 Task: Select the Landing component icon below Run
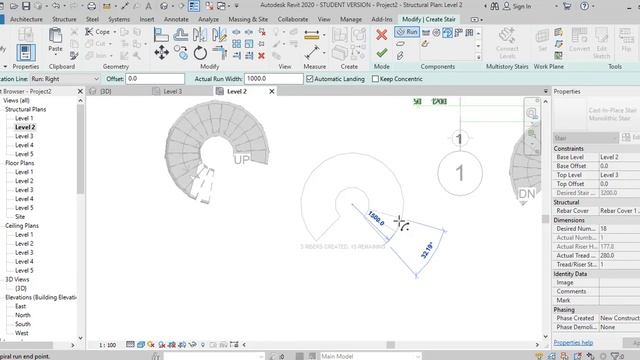pyautogui.click(x=400, y=44)
